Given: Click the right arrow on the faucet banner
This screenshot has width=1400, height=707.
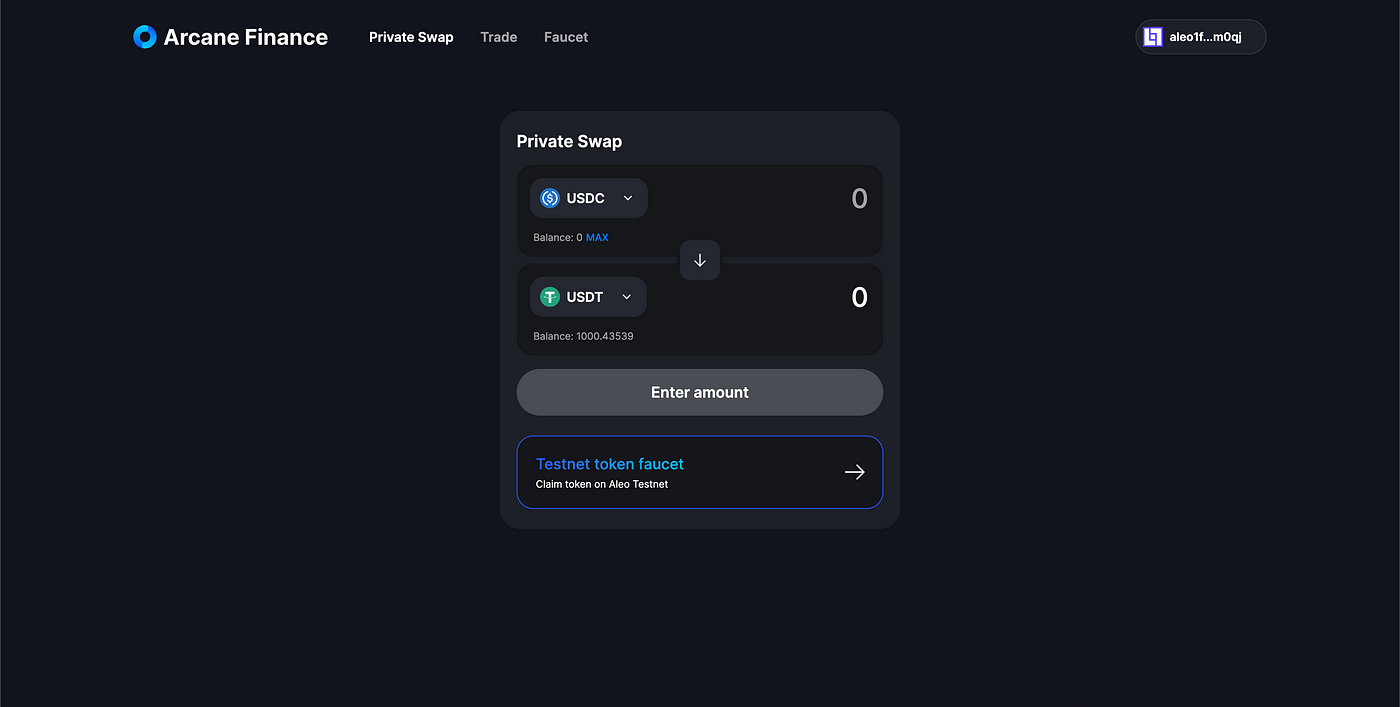Looking at the screenshot, I should coord(855,471).
